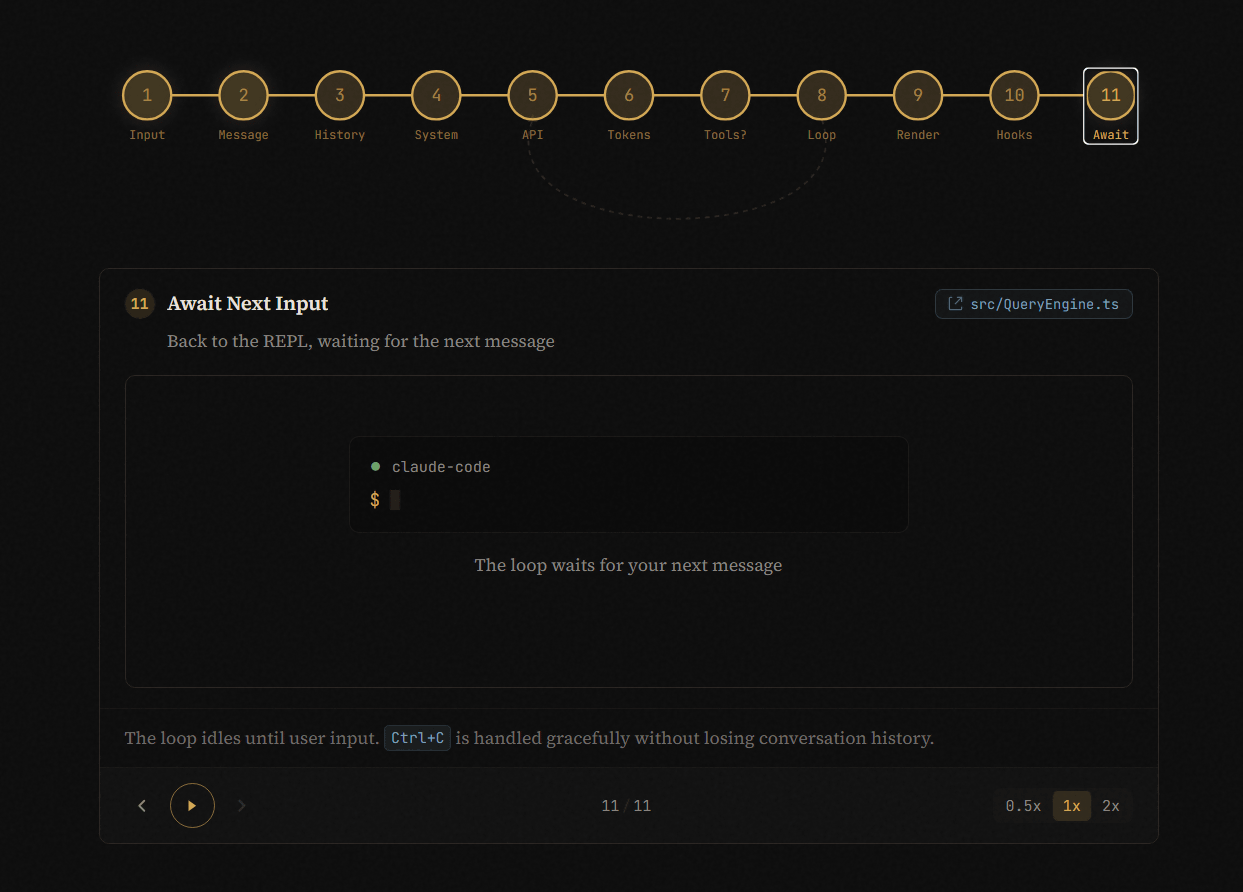Select step 6 Tokens circle

pos(629,96)
